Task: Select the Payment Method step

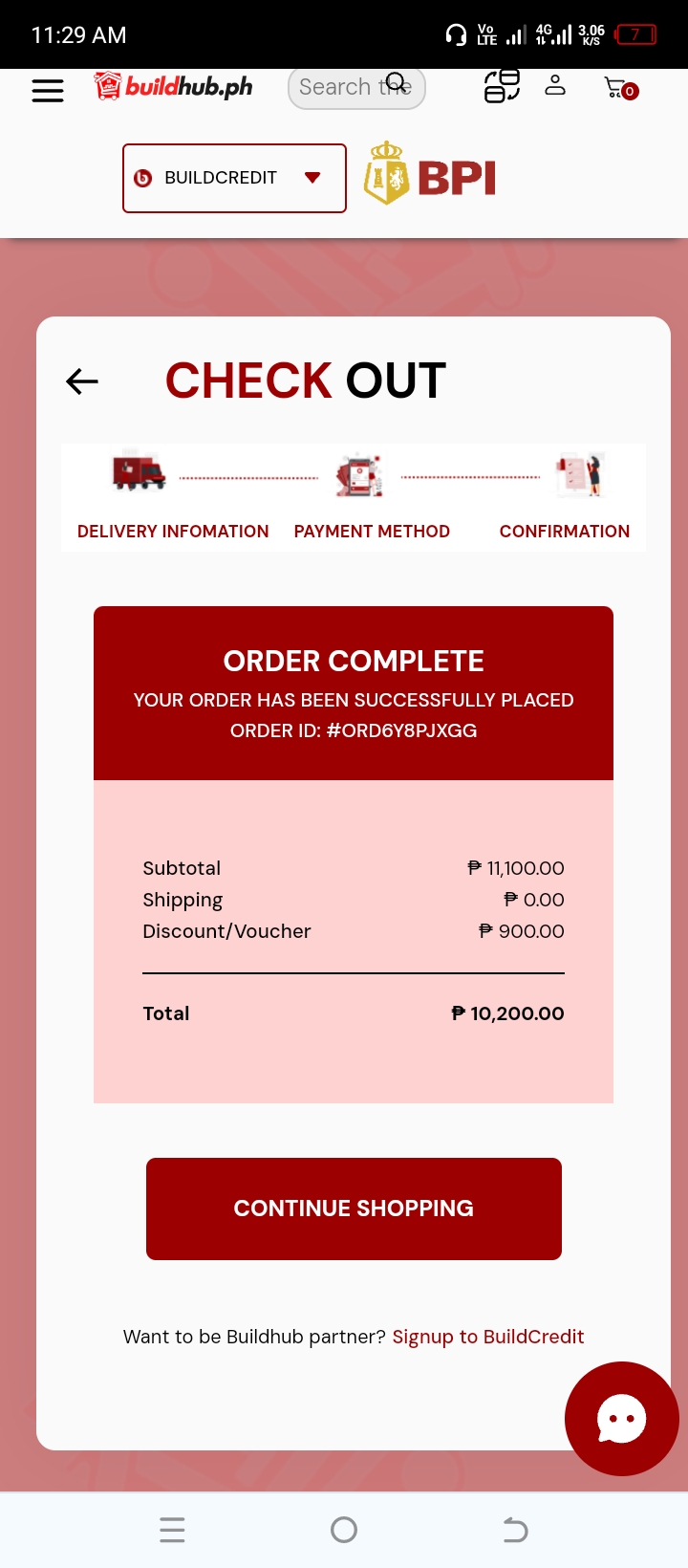Action: [372, 531]
